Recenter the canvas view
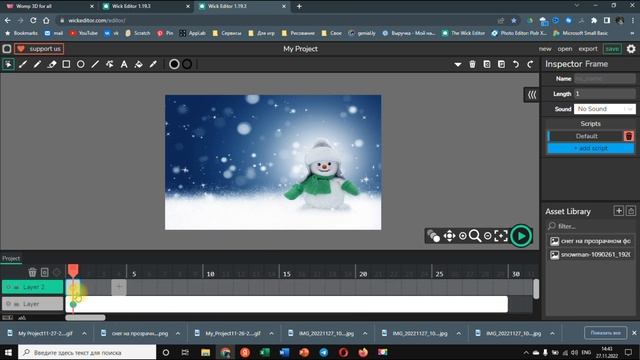 tap(501, 236)
